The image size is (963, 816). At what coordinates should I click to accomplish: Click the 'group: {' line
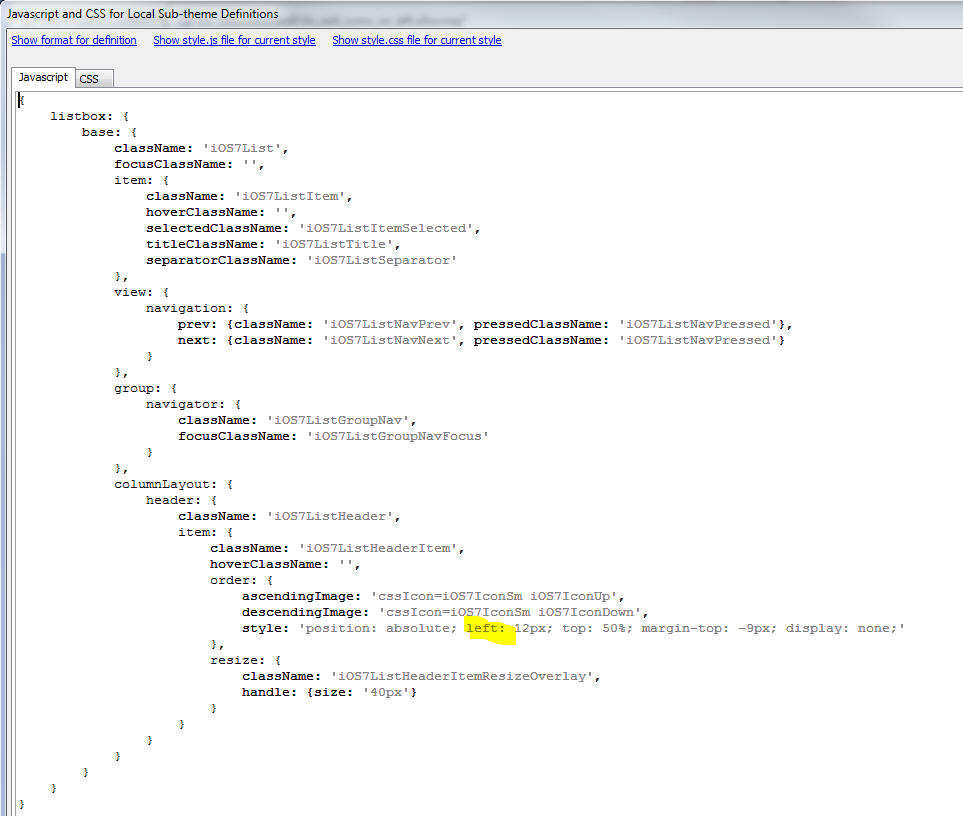coord(146,388)
